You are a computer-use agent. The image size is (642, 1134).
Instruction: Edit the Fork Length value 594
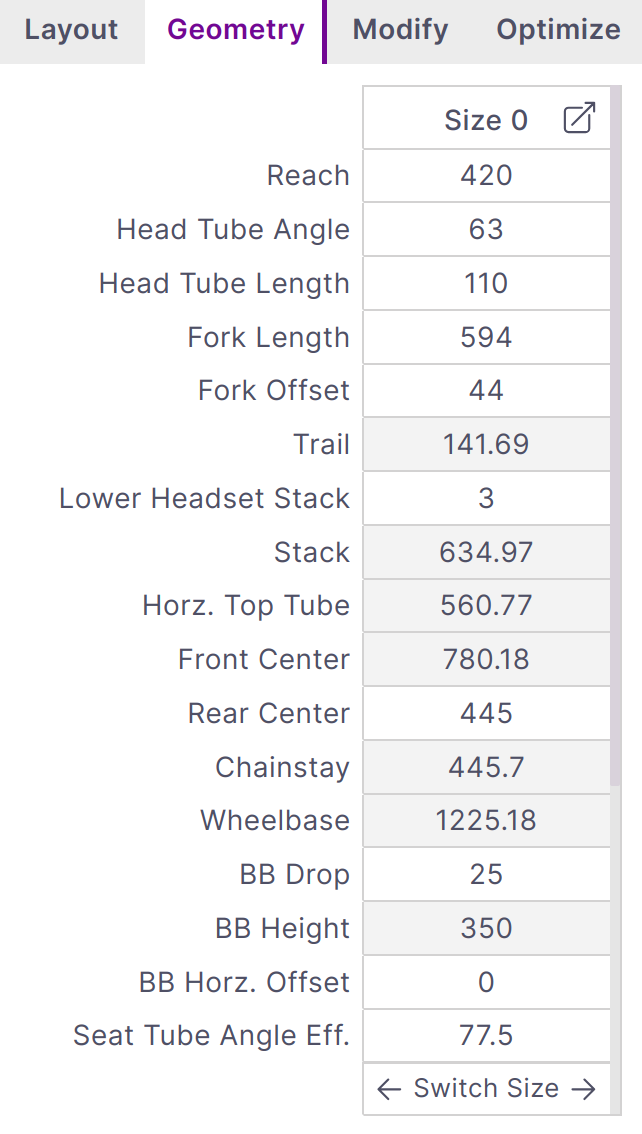(486, 338)
